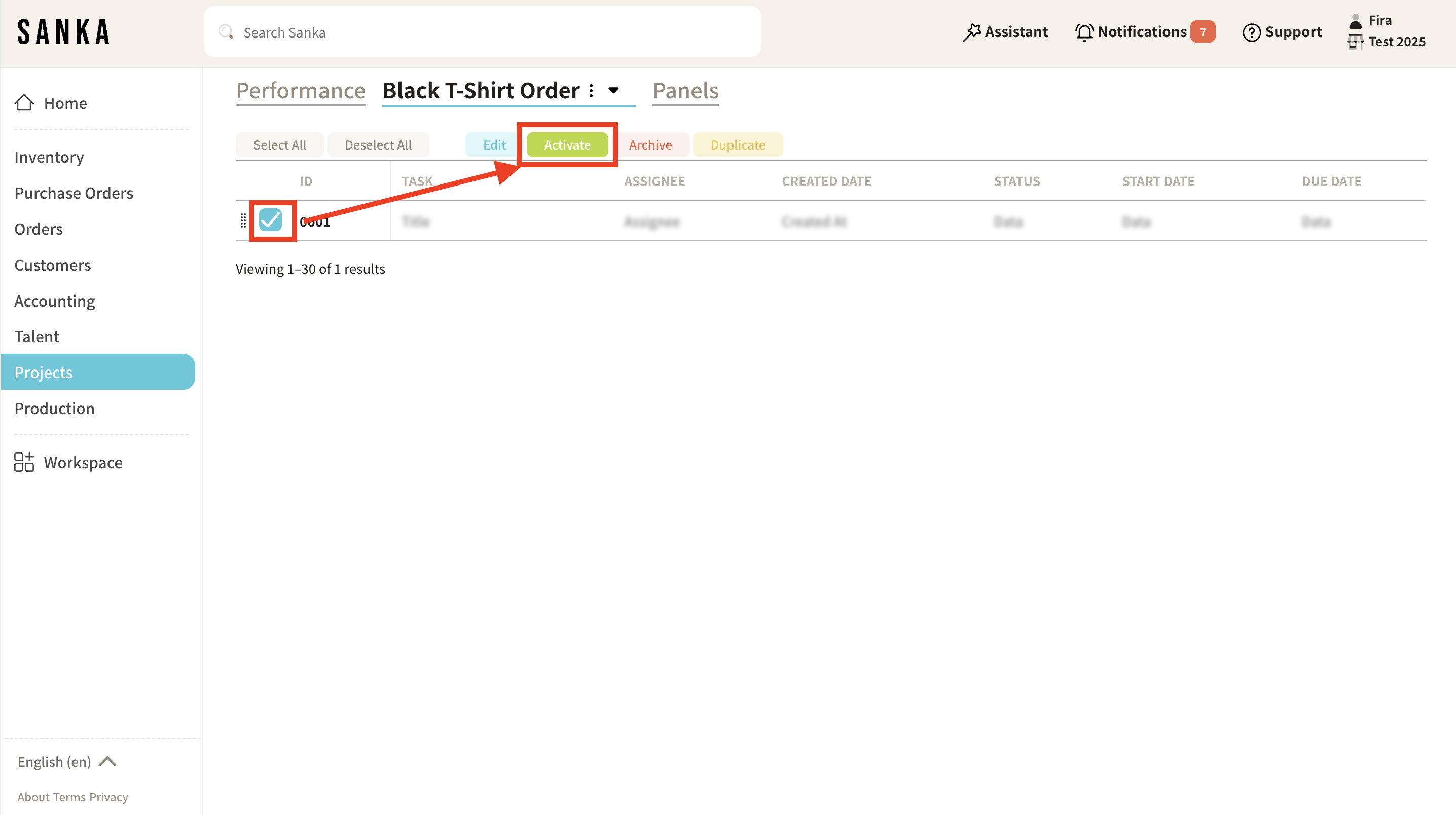Uncheck the task 0001 checkbox
1456x815 pixels.
click(270, 220)
